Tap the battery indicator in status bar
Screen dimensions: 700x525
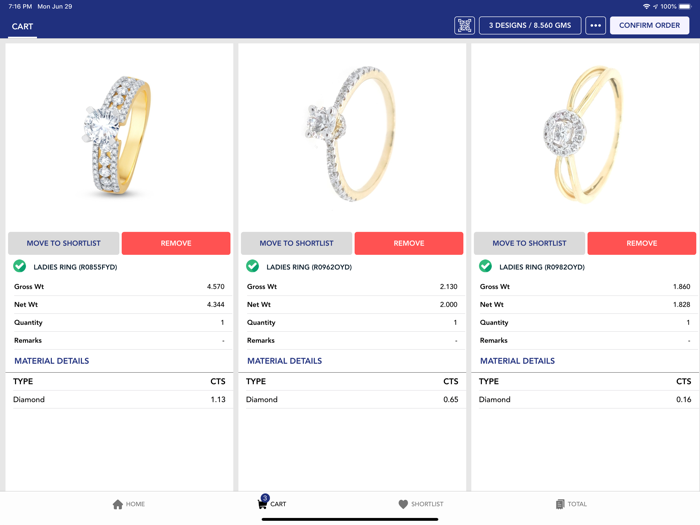(x=685, y=6)
